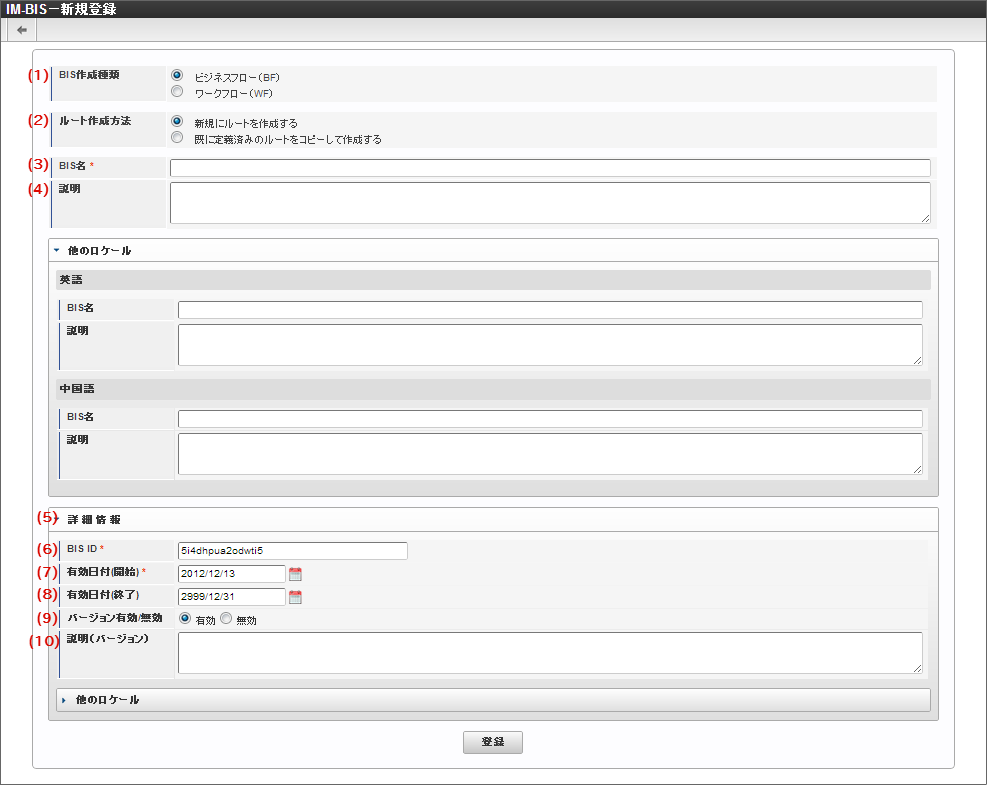
Task: Click the 有効日付(開始) date field
Action: click(x=232, y=573)
